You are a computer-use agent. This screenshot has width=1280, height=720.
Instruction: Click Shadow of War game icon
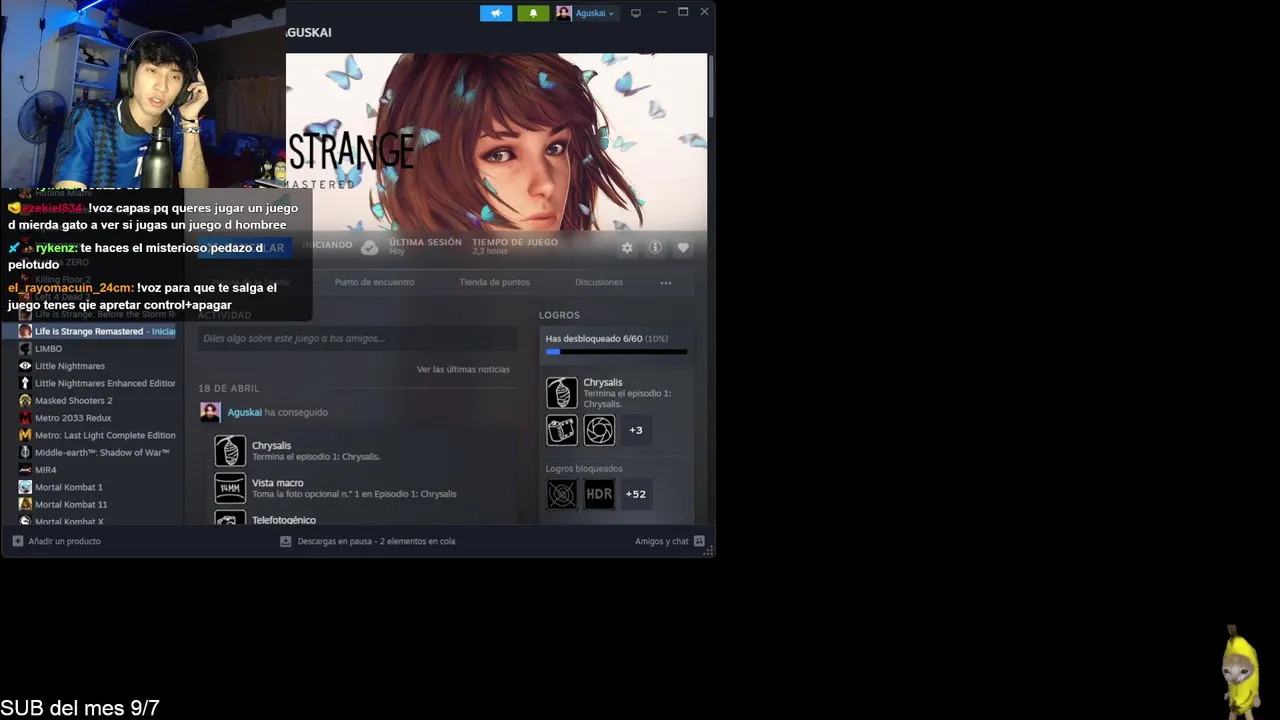25,453
